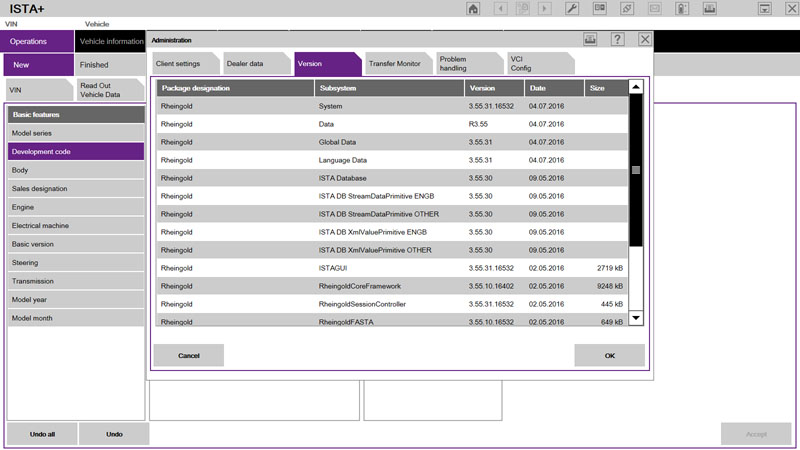The width and height of the screenshot is (800, 450).
Task: Click print icon in Administration dialog header
Action: click(x=591, y=39)
